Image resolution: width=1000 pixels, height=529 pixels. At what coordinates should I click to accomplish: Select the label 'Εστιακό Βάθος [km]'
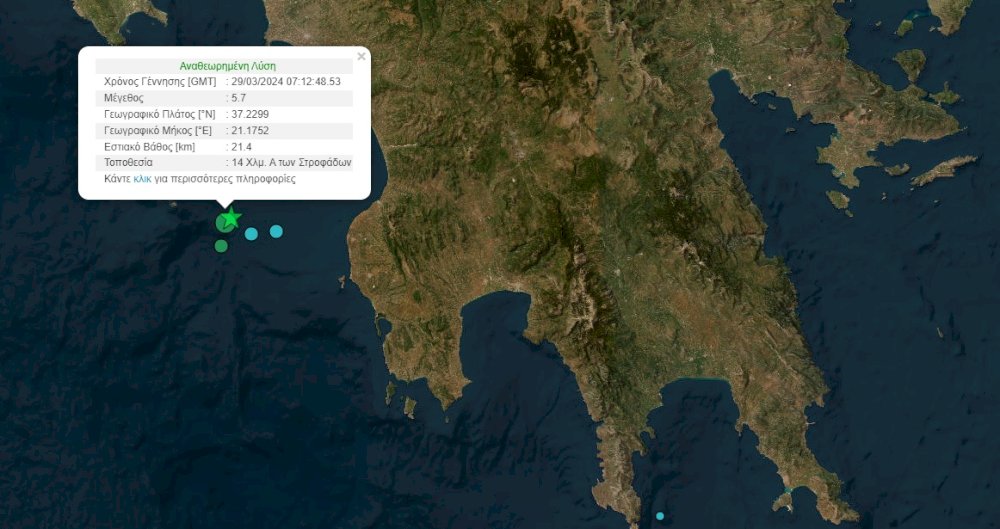150,147
